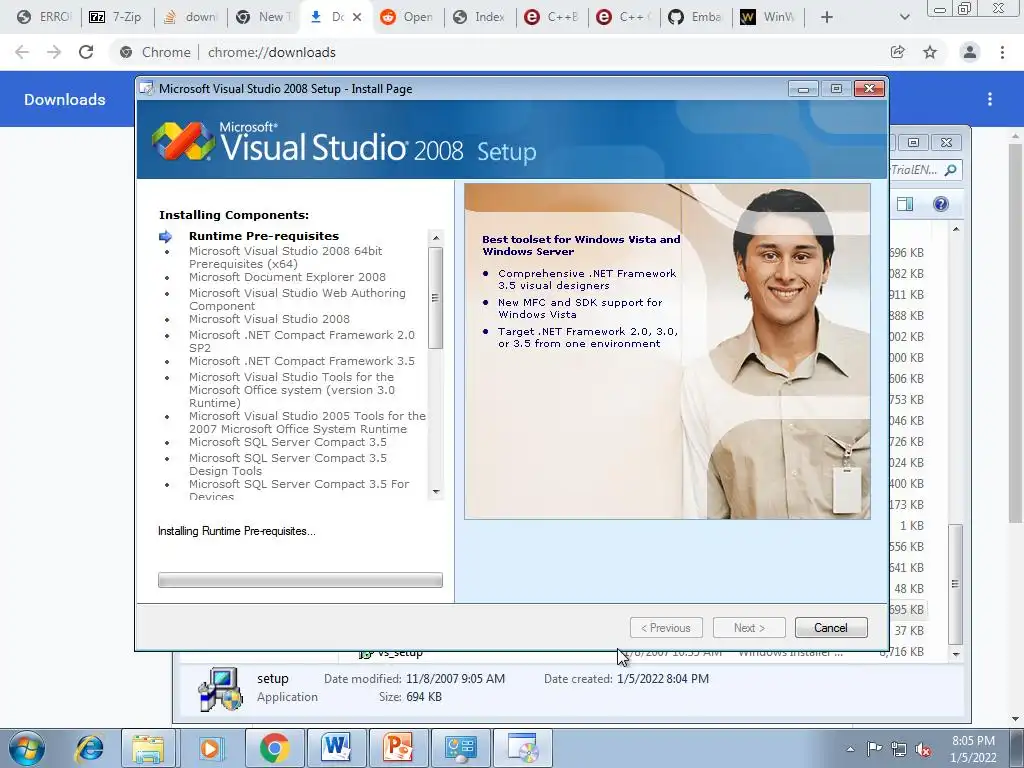
Task: Open the network tray icon
Action: pos(899,749)
